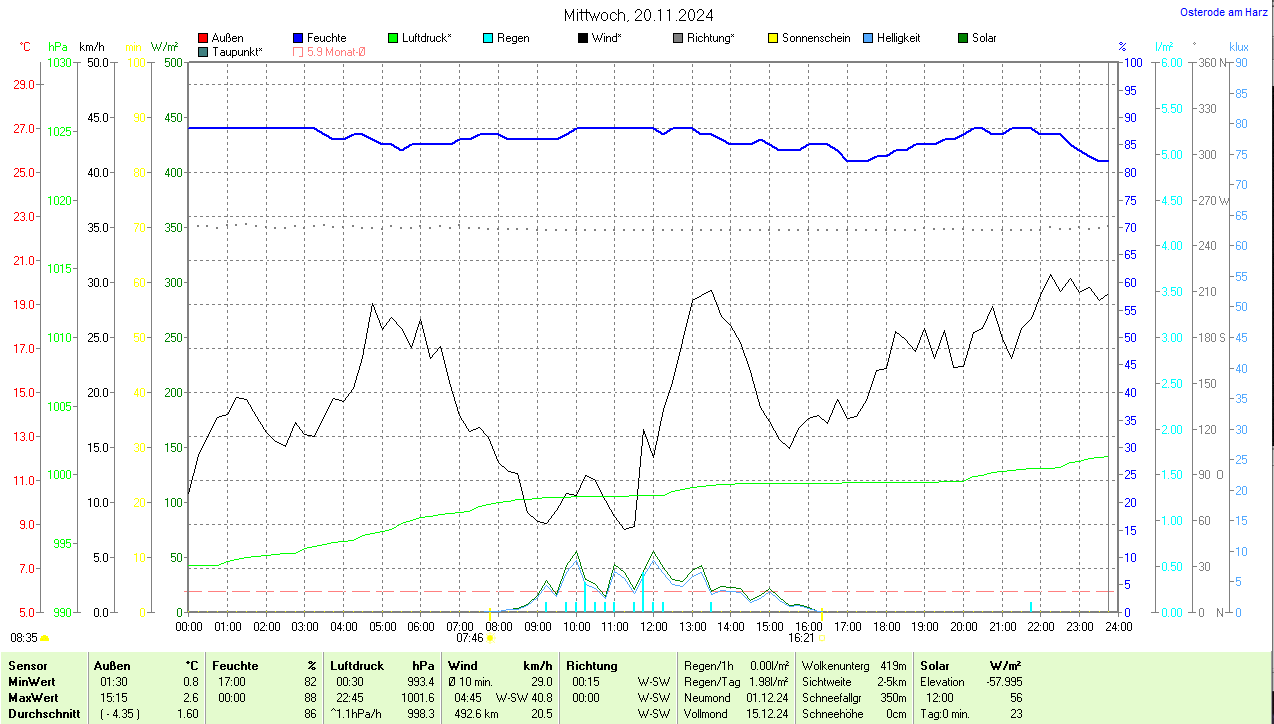Click the black Wind legend square
Viewport: 1274px width, 724px height.
pos(583,38)
